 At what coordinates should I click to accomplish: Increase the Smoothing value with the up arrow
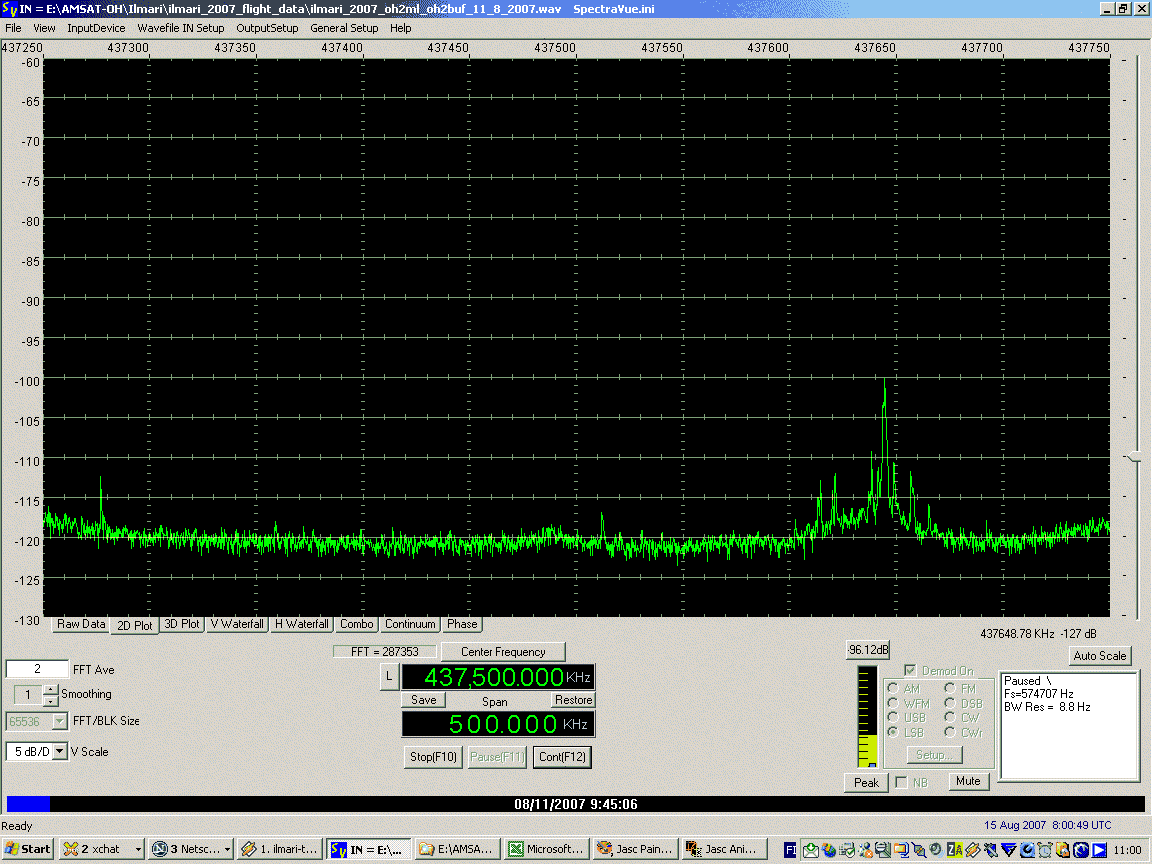(50, 689)
